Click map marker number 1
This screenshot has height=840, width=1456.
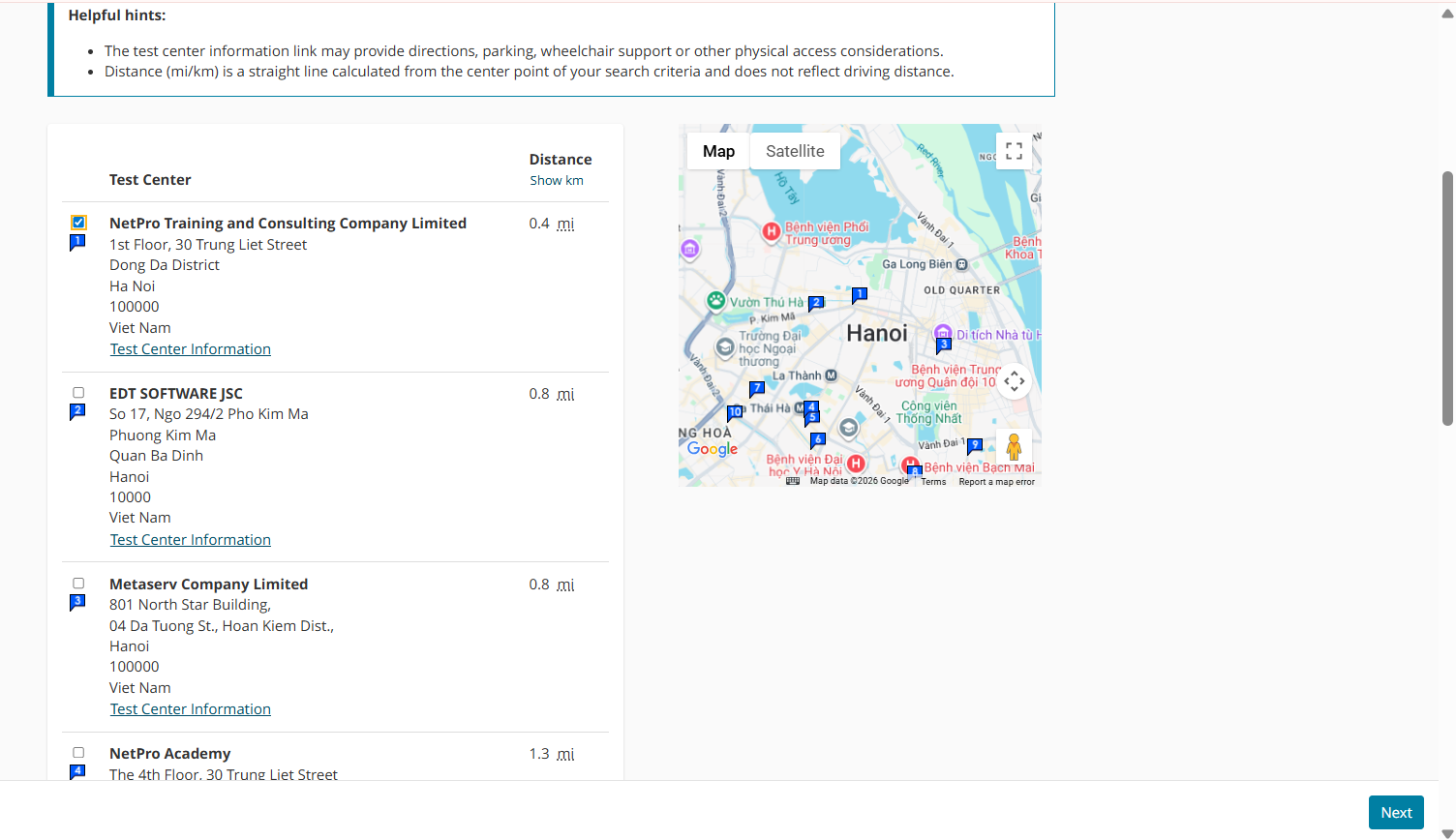(859, 294)
